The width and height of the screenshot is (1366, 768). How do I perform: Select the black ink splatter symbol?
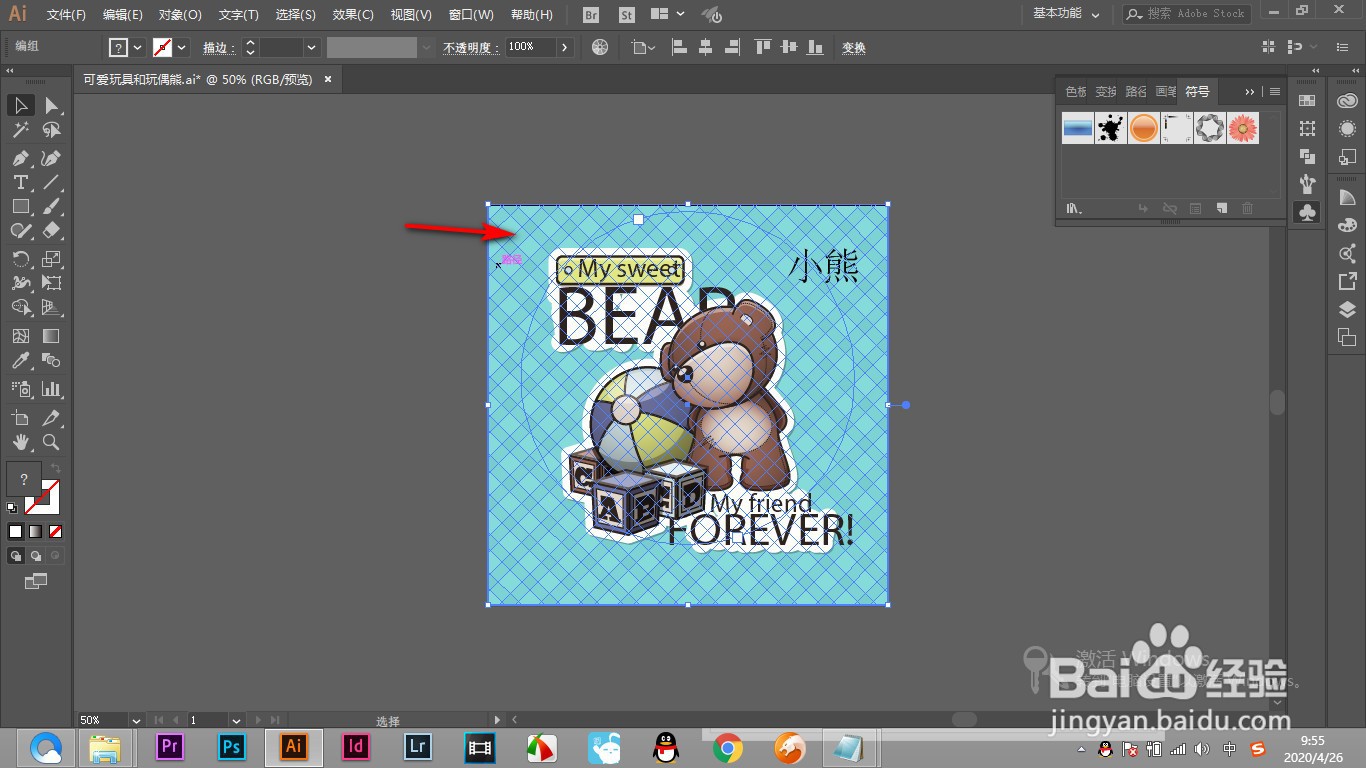(x=1110, y=128)
